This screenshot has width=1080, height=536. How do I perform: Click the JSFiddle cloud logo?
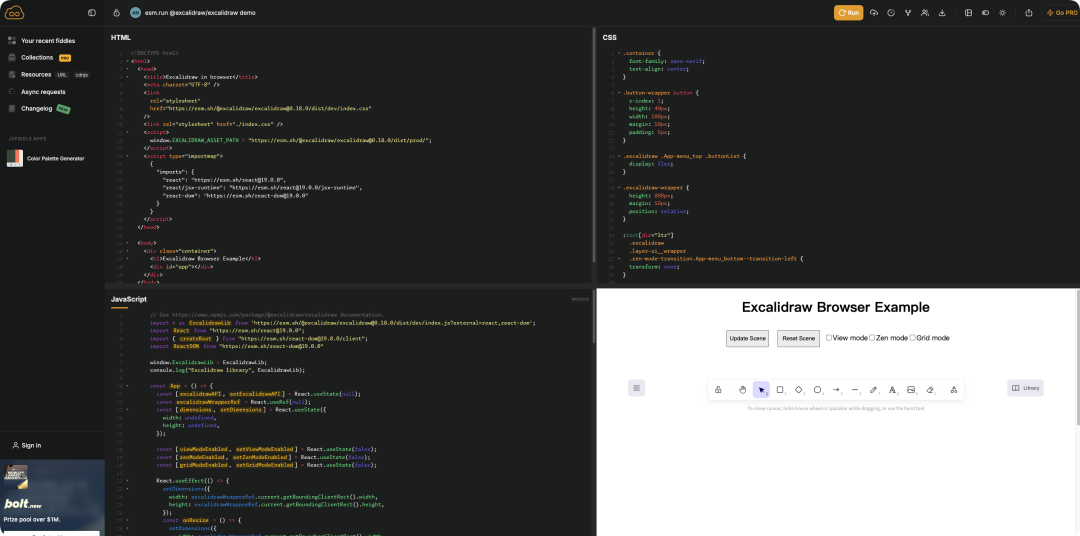[x=14, y=12]
